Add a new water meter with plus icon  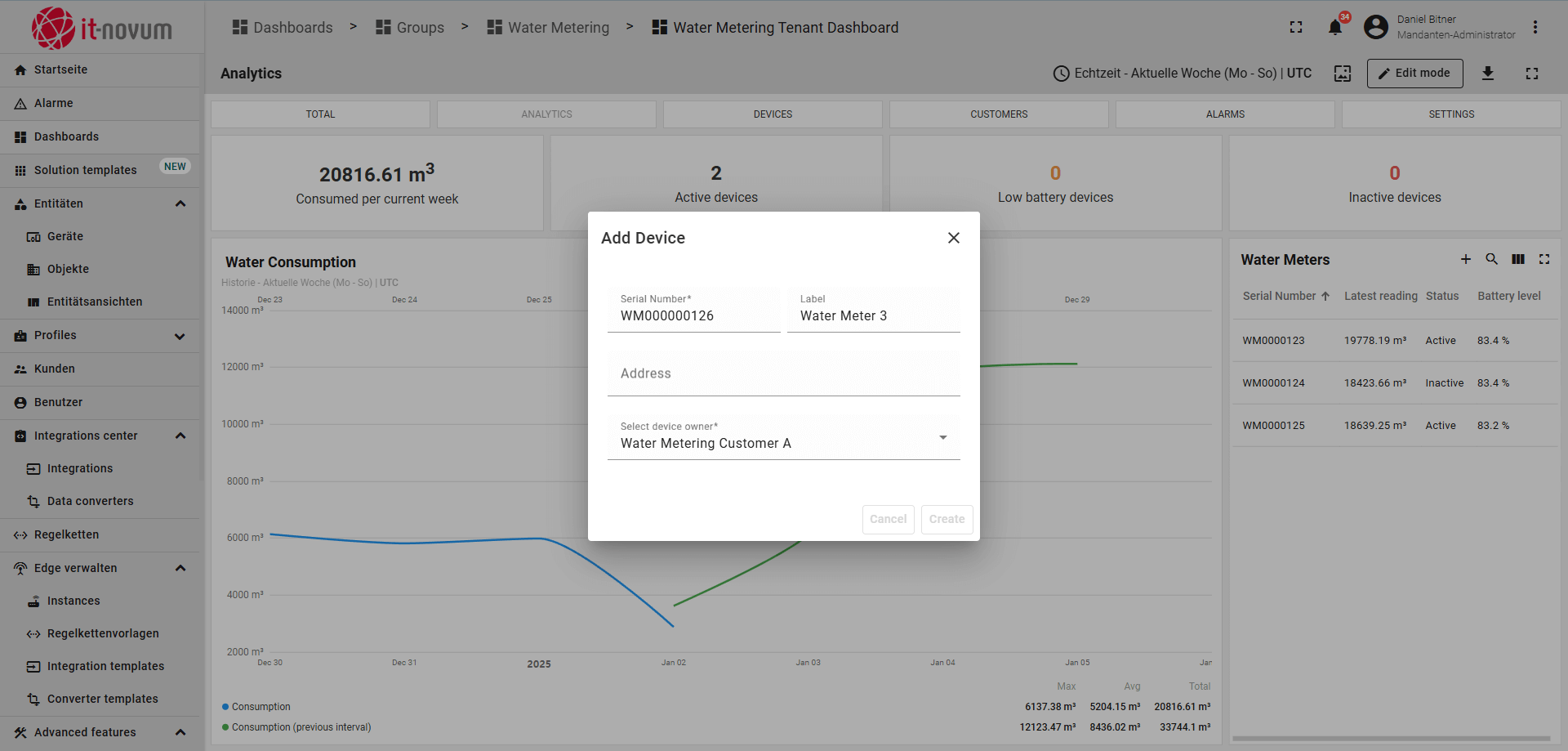tap(1466, 259)
